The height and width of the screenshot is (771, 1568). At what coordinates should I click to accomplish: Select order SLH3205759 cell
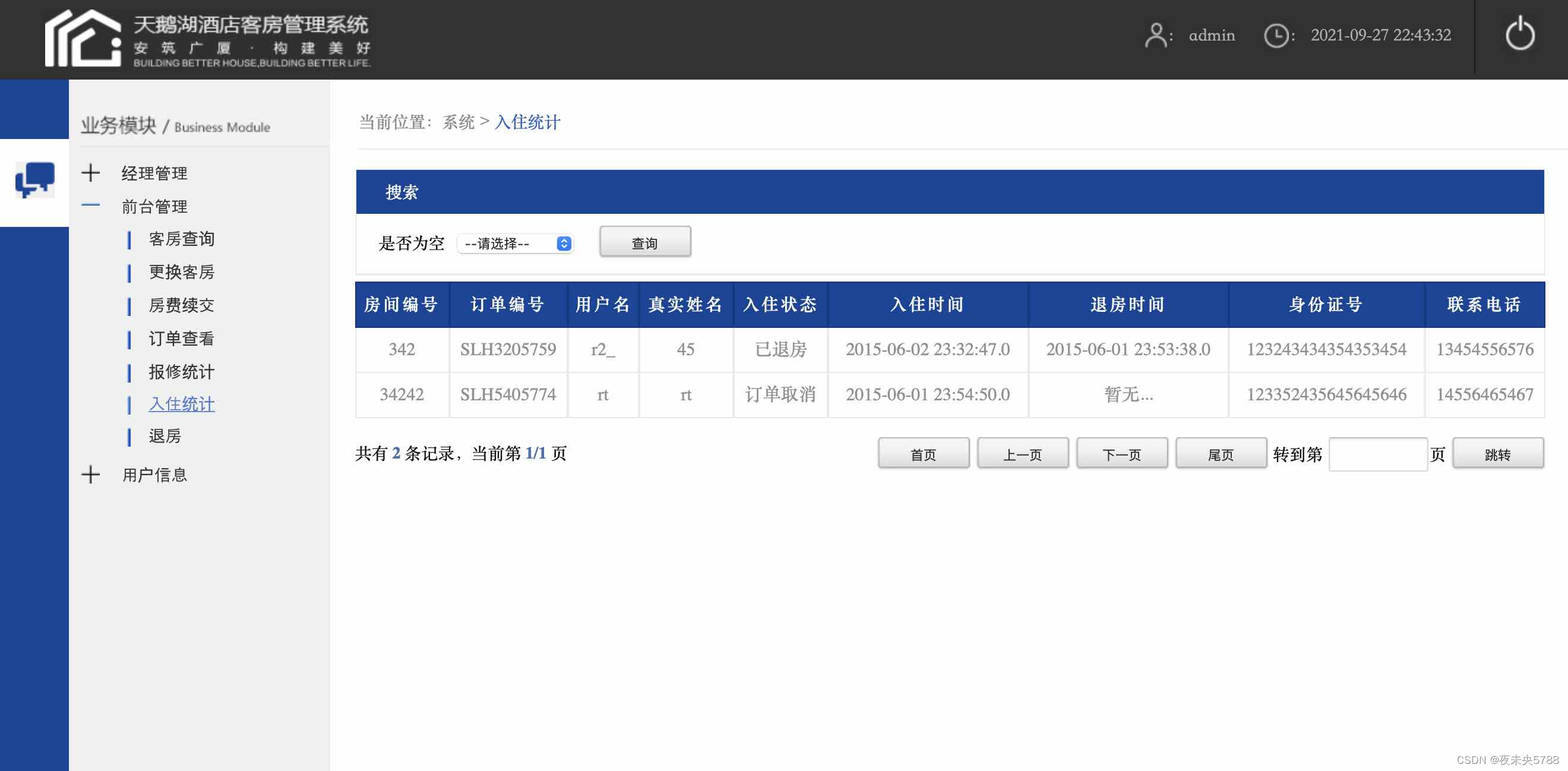pyautogui.click(x=508, y=349)
